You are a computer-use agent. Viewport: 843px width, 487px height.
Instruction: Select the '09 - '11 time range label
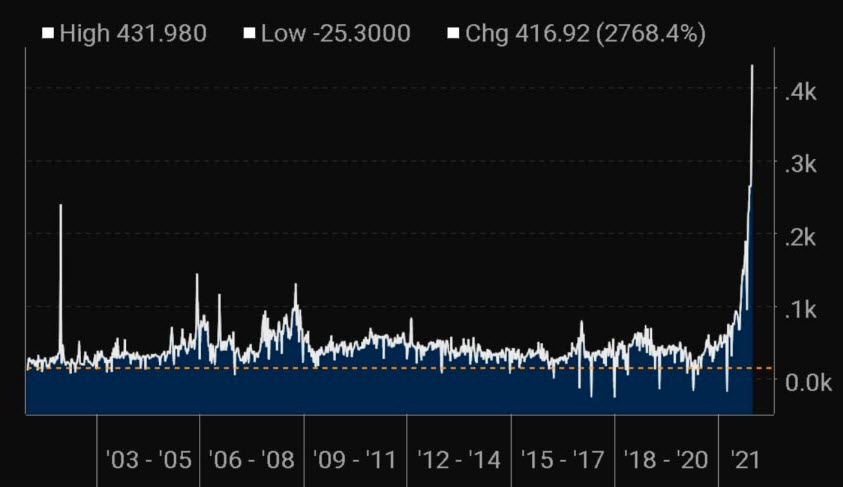click(x=357, y=460)
